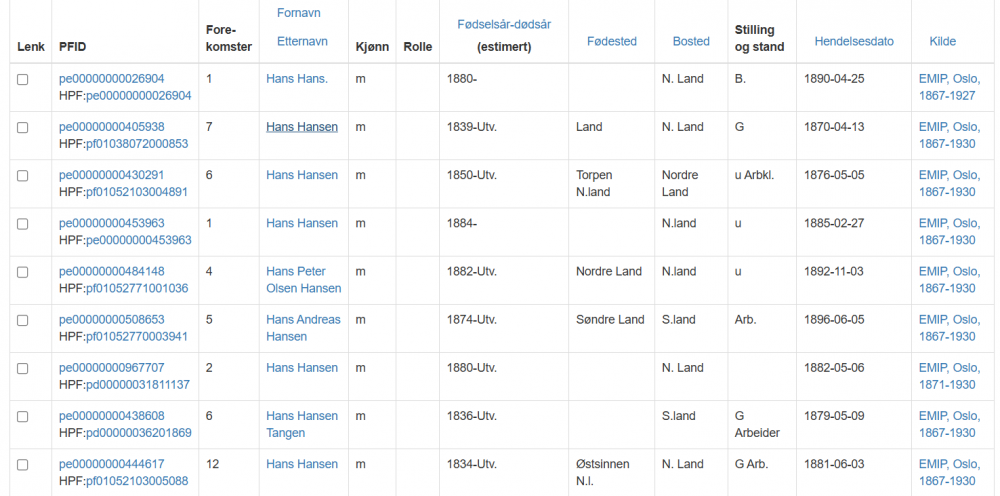Tick checkbox for pe00000000405938 row
1000x496 pixels.
pos(23,127)
